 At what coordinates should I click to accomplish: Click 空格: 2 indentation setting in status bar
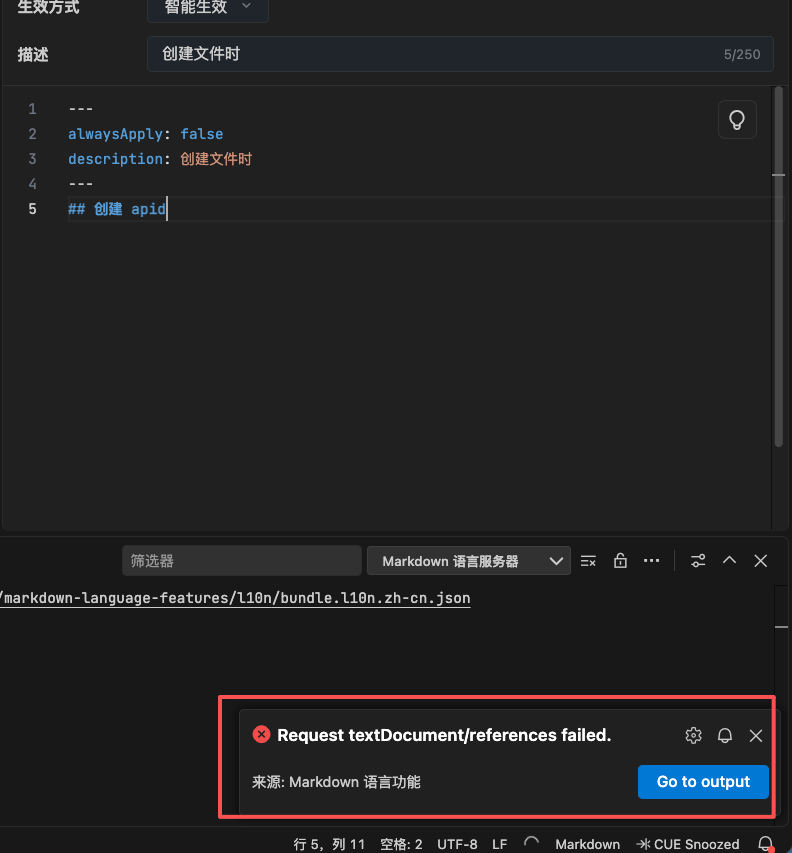[x=401, y=844]
